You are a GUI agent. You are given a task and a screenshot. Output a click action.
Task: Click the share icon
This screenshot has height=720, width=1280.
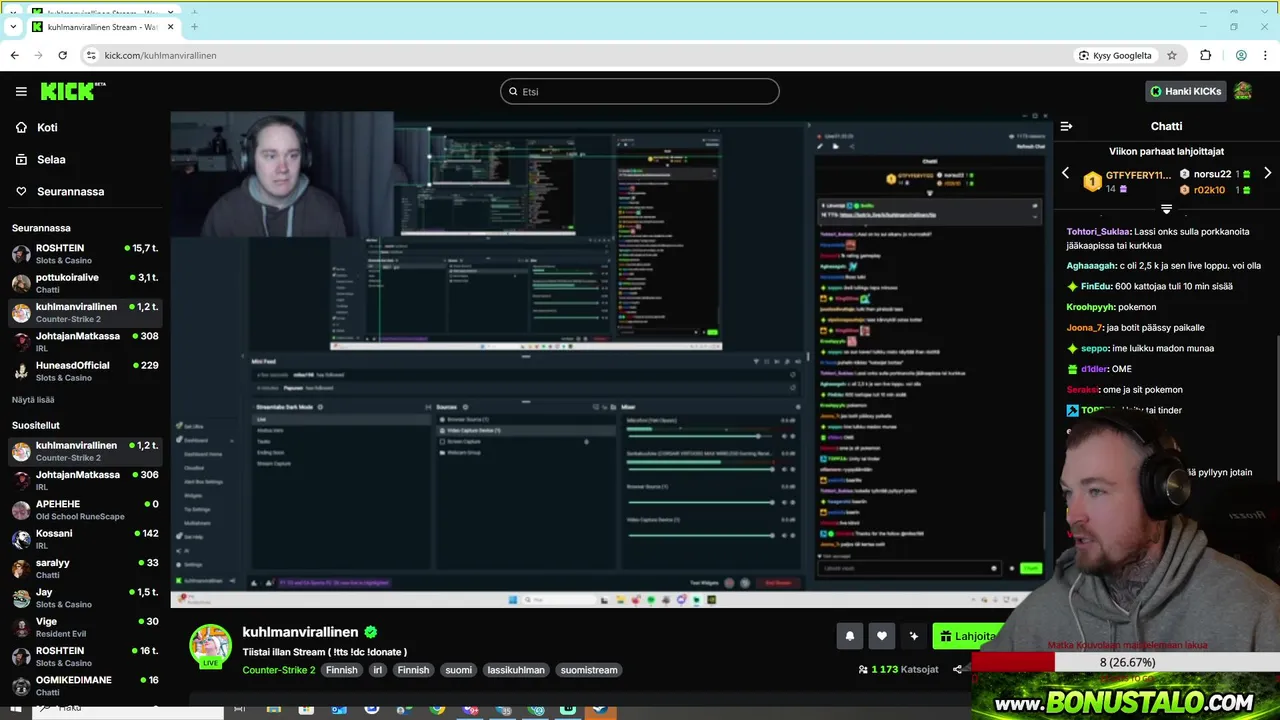pos(958,669)
